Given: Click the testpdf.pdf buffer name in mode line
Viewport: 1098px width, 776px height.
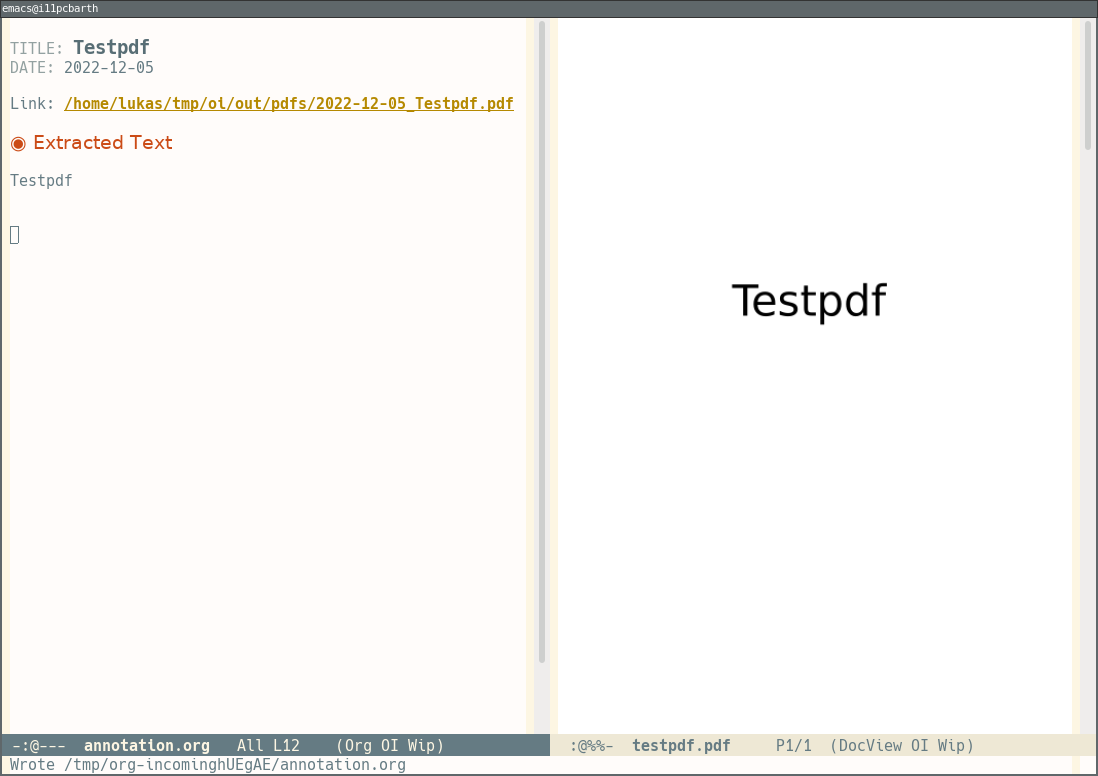Looking at the screenshot, I should 681,745.
